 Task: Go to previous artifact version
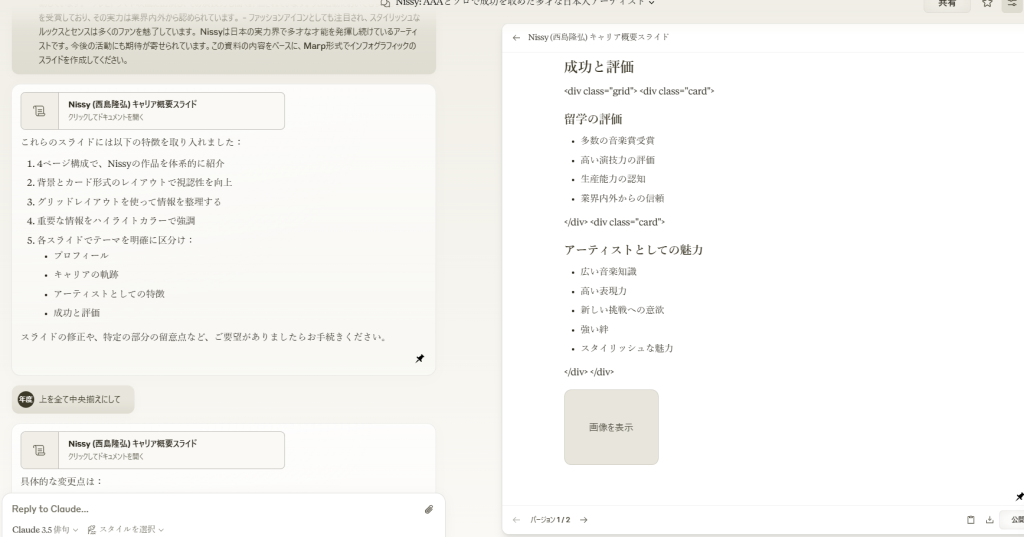[516, 520]
